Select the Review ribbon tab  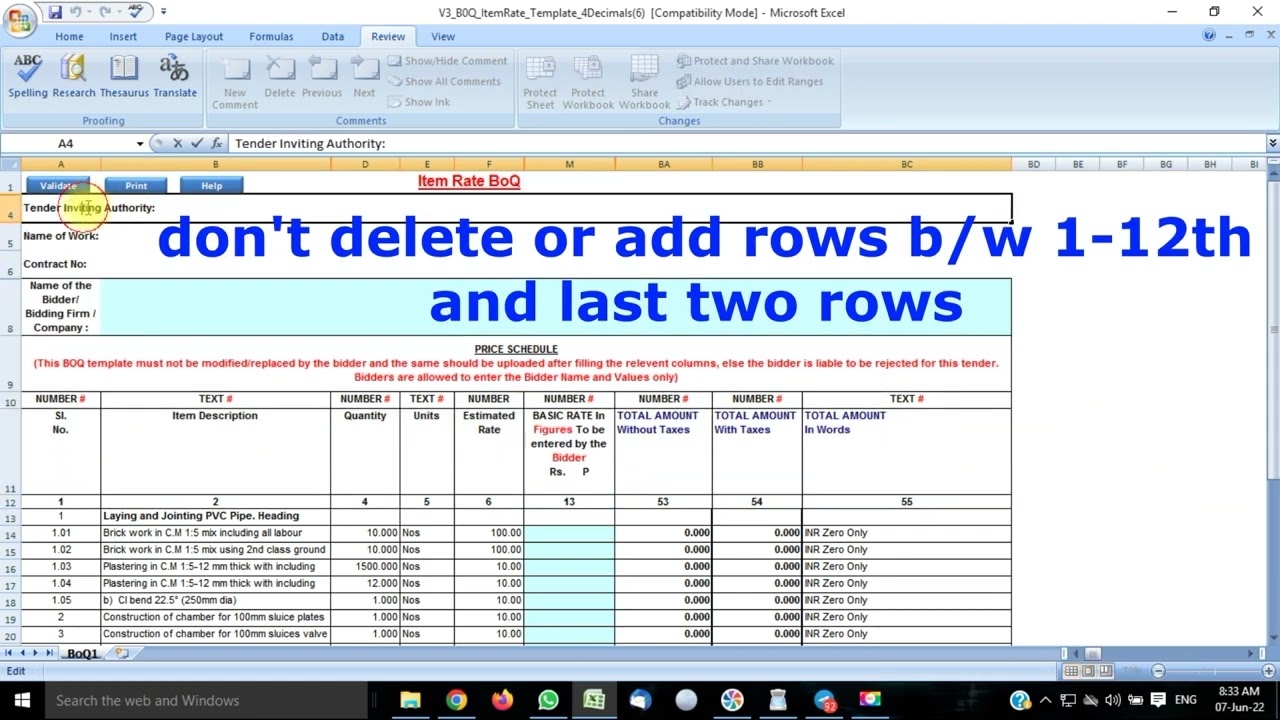coord(388,36)
